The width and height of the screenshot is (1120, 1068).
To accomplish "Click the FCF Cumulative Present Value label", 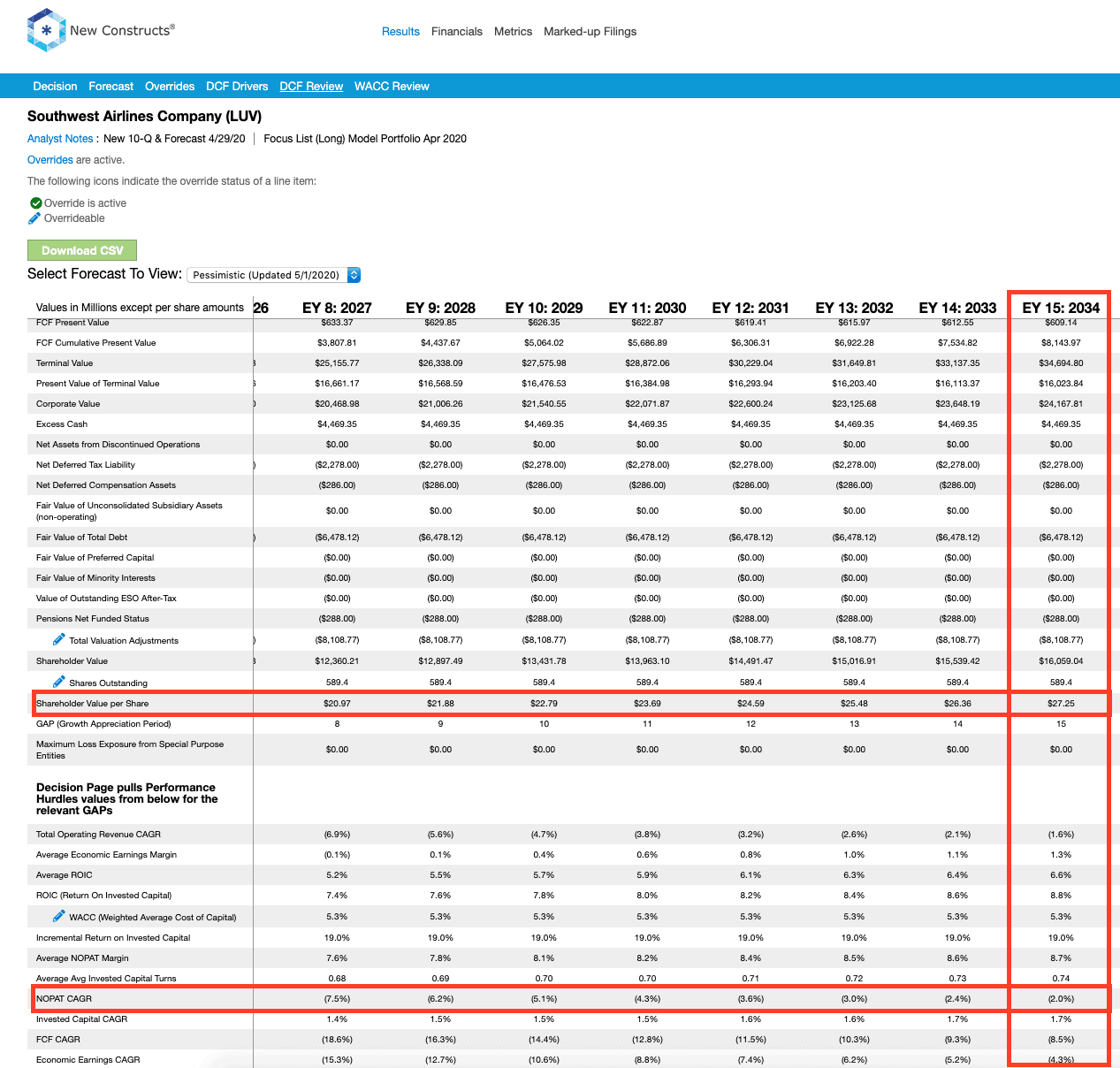I will coord(95,343).
